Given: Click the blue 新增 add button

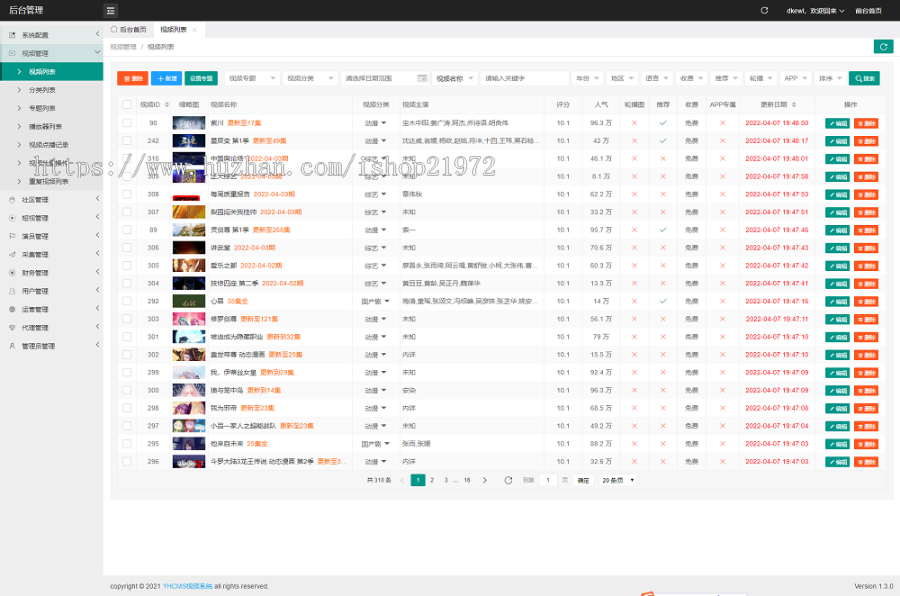Looking at the screenshot, I should tap(166, 78).
